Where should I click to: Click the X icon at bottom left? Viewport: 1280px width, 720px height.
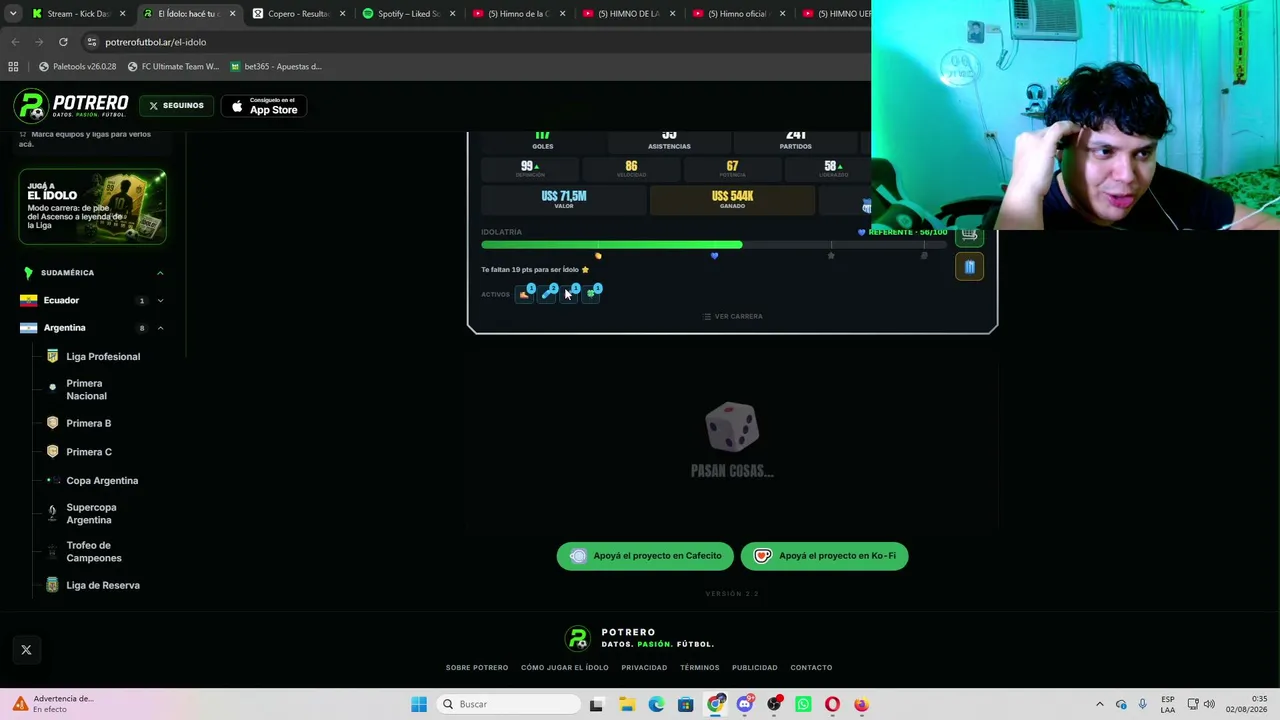26,650
